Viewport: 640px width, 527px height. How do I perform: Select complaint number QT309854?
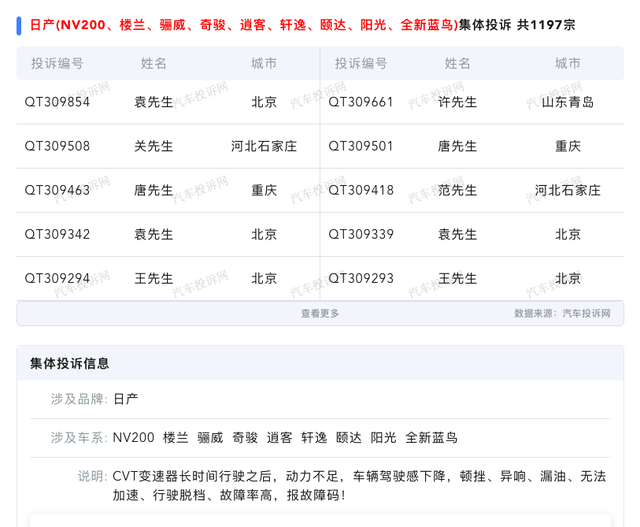click(x=57, y=102)
